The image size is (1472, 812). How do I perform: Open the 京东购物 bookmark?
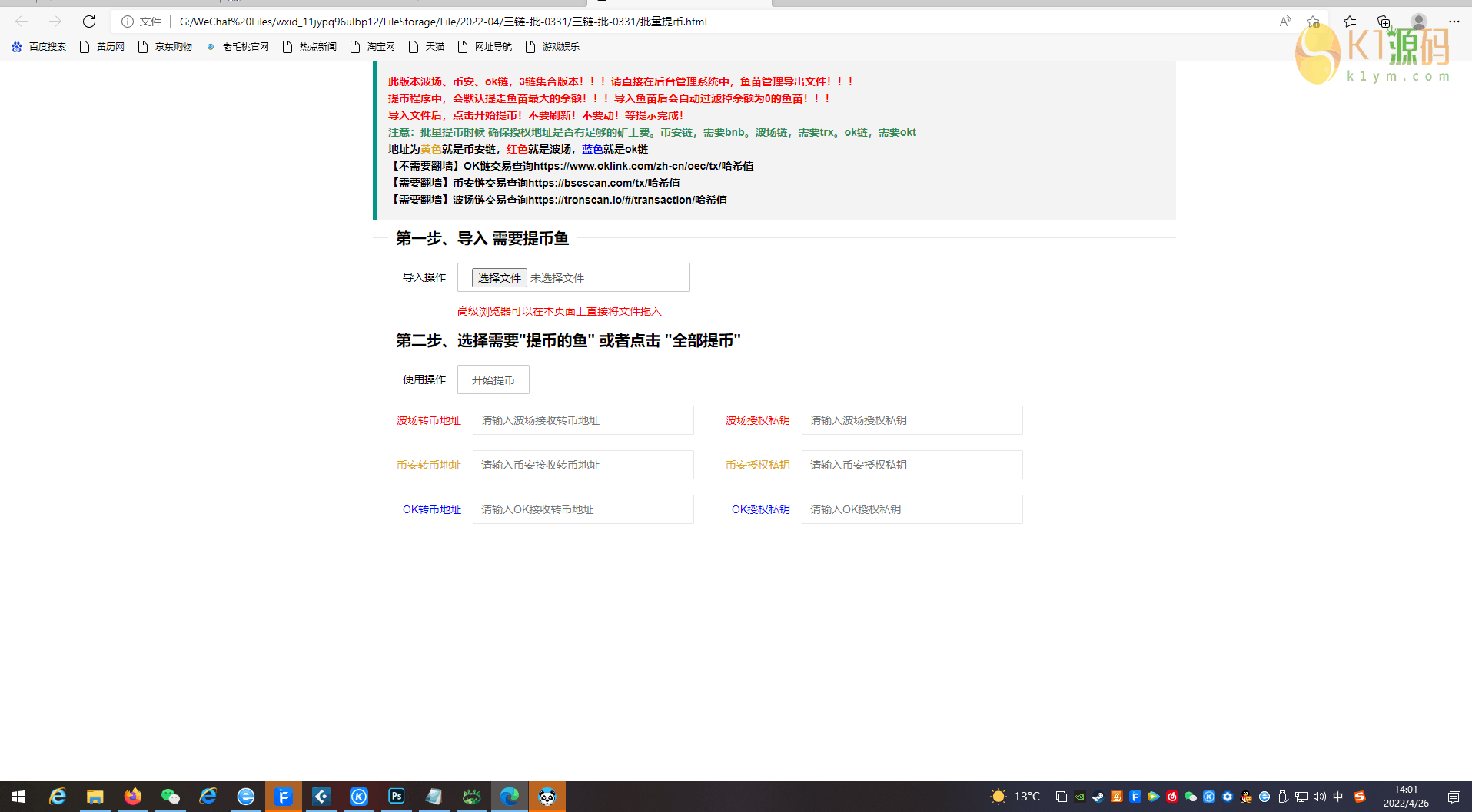pyautogui.click(x=165, y=47)
